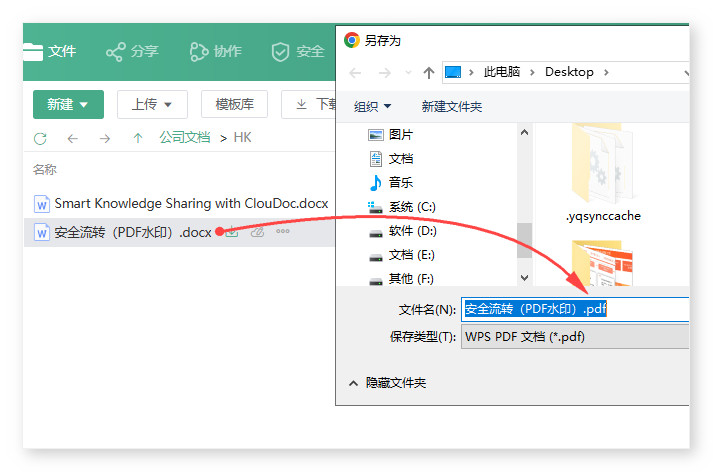
Task: Expand the chevron after Desktop in path
Action: (x=606, y=72)
